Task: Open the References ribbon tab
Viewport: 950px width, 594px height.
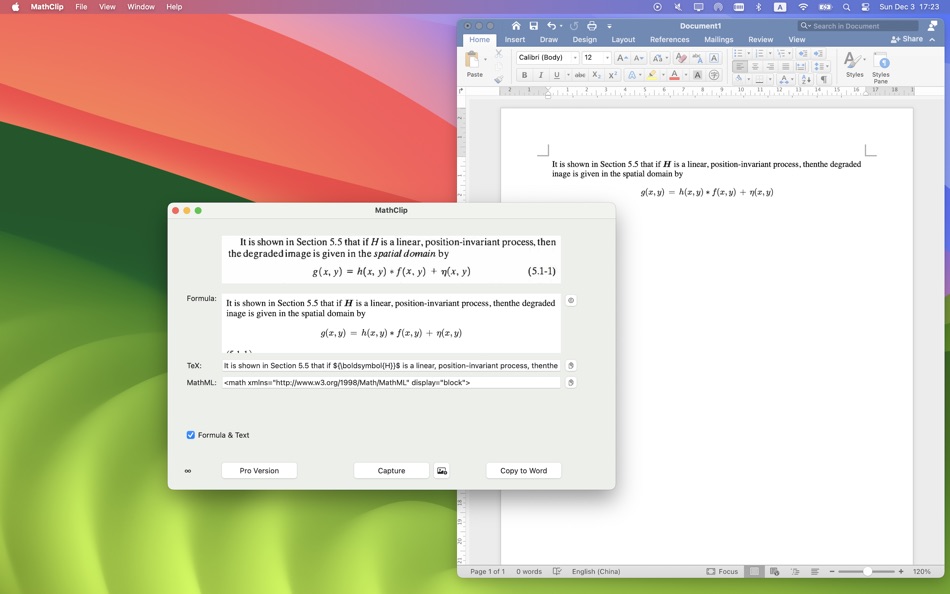Action: [669, 39]
